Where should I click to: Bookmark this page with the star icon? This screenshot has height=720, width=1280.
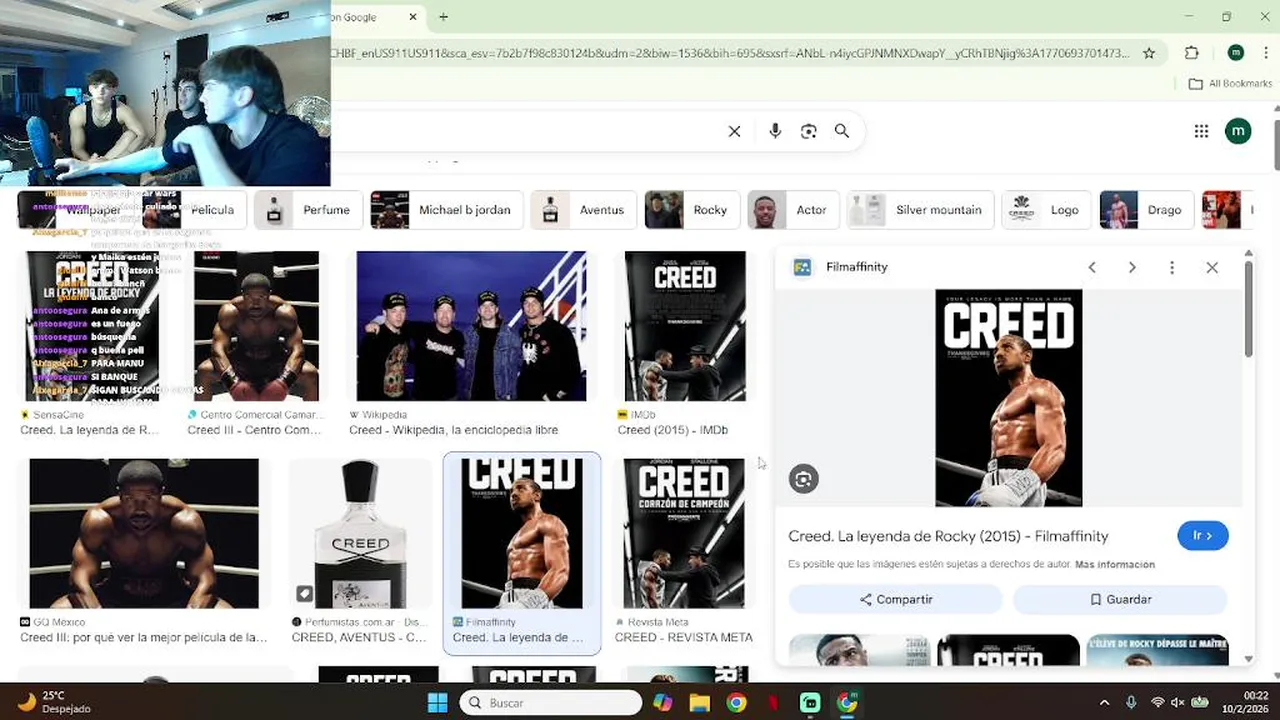coord(1149,53)
